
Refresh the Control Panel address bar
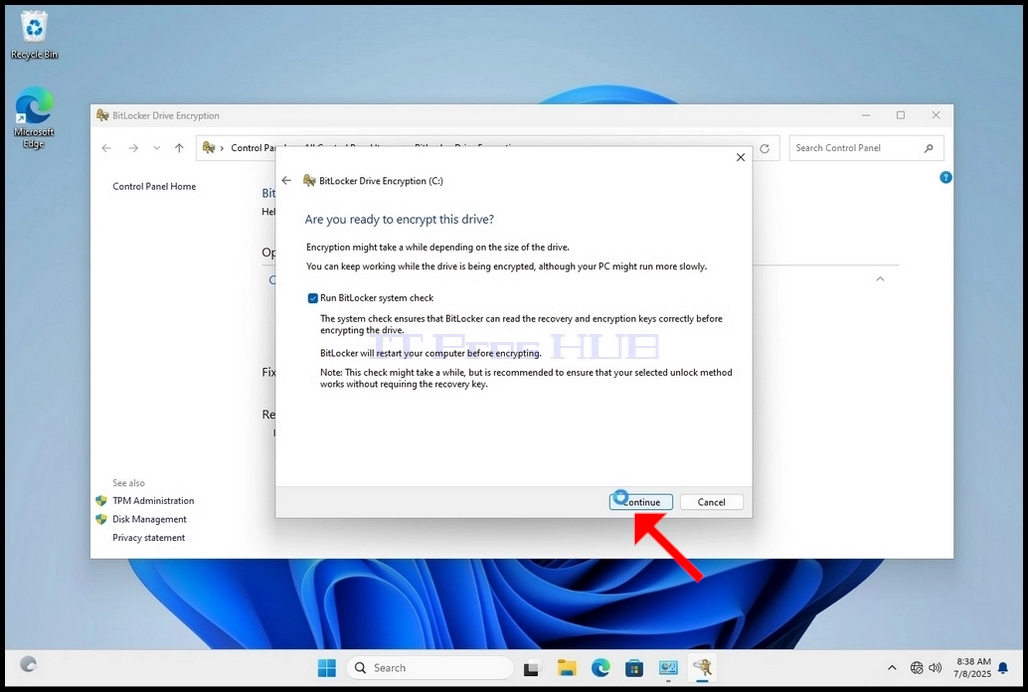point(764,149)
